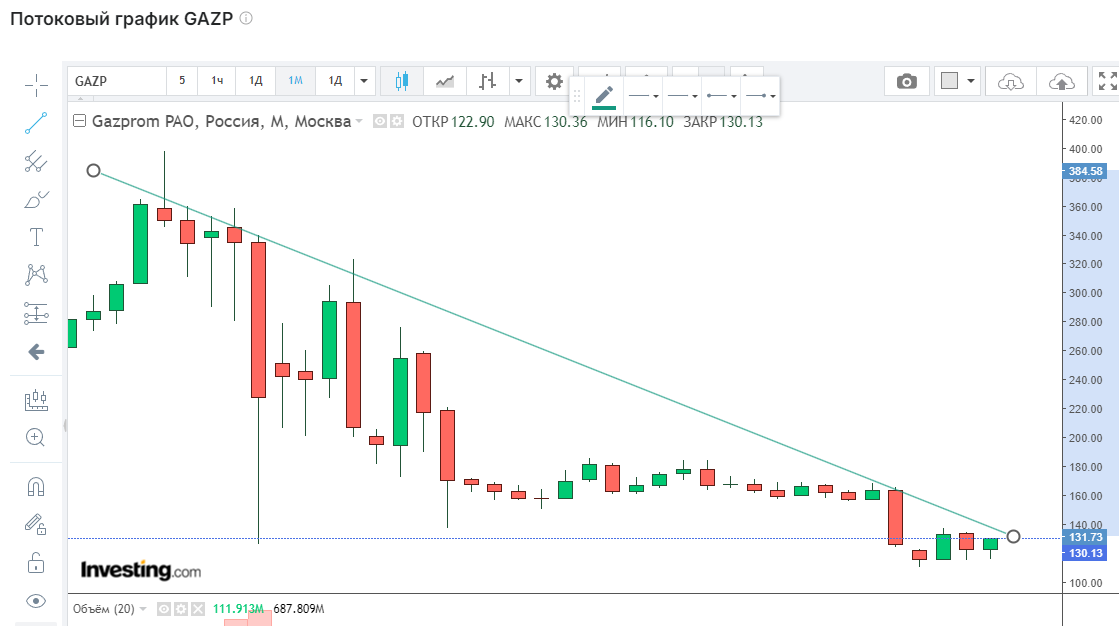Toggle hide all drawings eye icon
This screenshot has width=1119, height=626.
[x=36, y=601]
